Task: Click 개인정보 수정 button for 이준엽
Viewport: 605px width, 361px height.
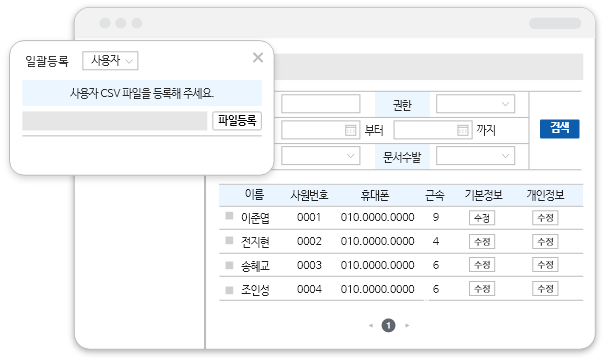Action: (545, 218)
